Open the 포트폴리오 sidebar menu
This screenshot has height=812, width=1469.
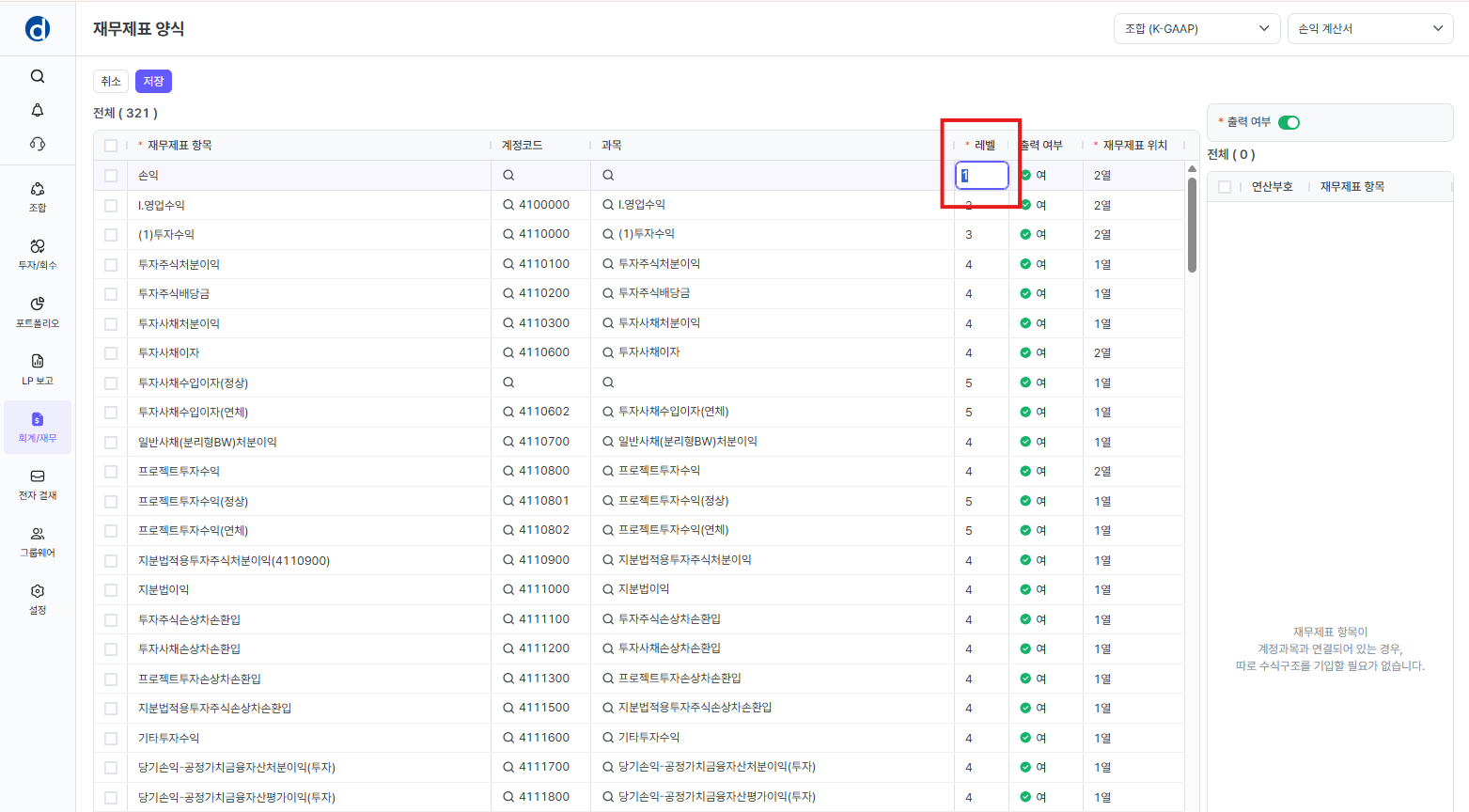38,311
